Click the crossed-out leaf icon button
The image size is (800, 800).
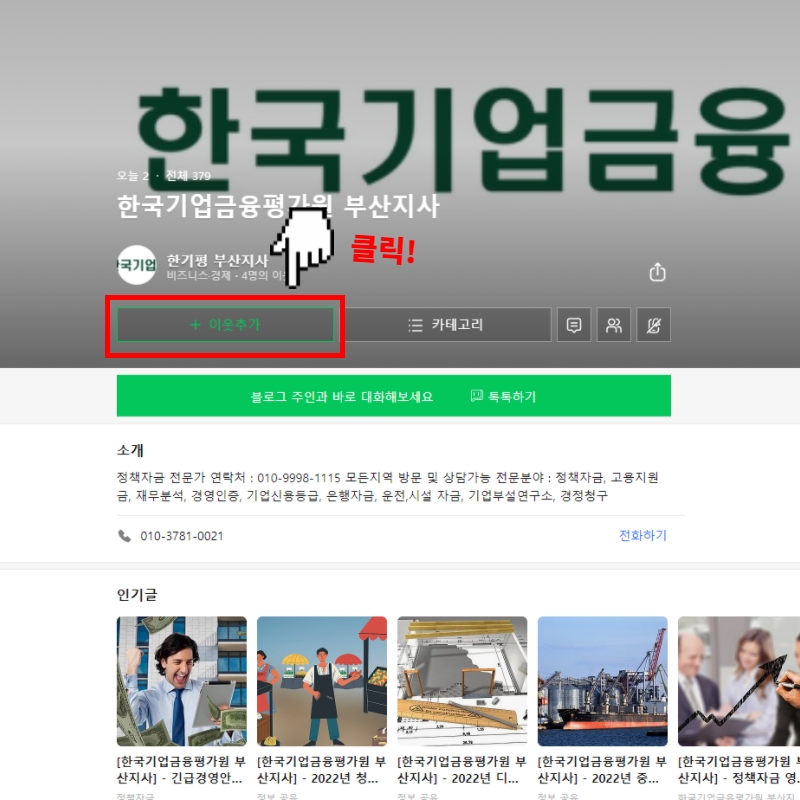click(x=654, y=324)
